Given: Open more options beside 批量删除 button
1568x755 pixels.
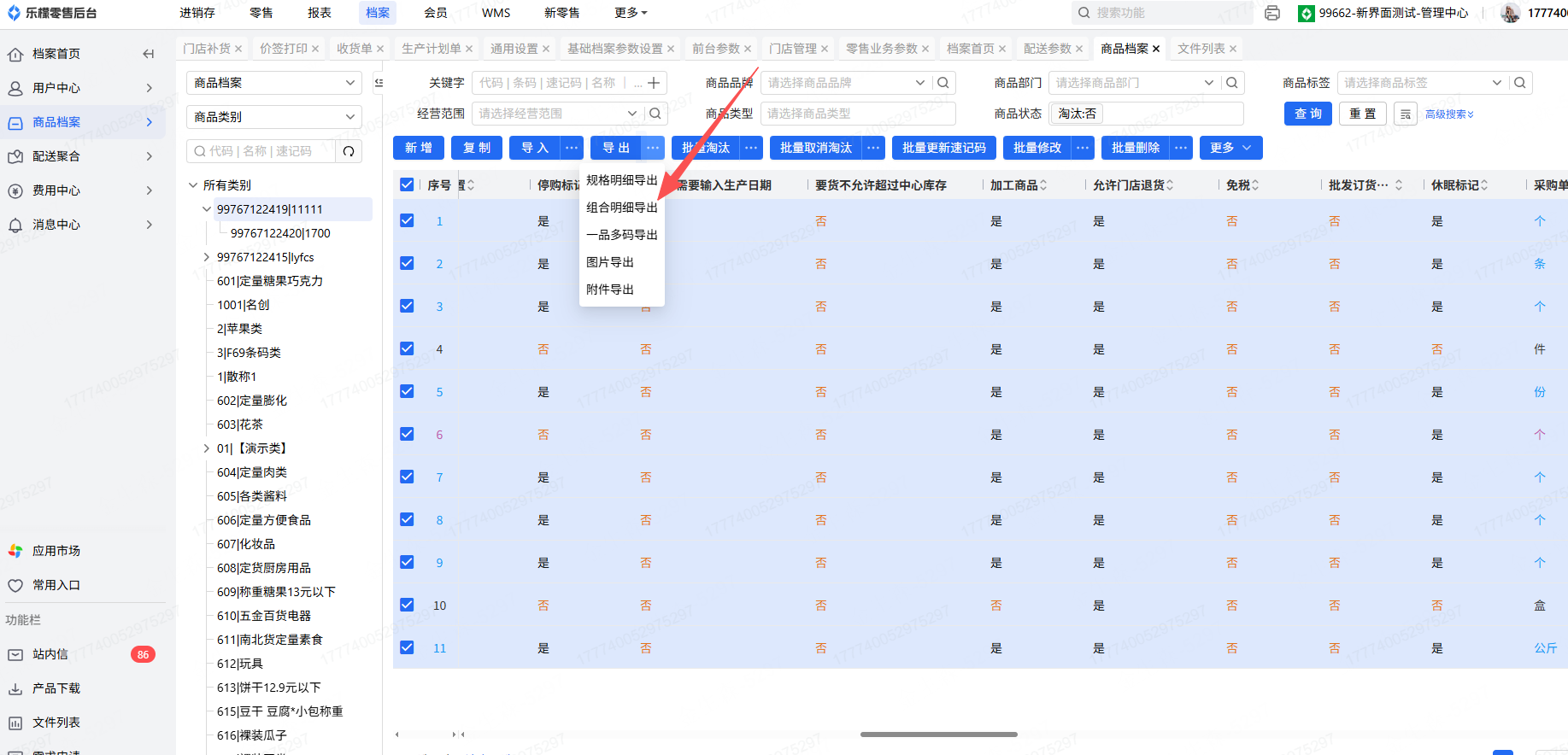Looking at the screenshot, I should coord(1181,148).
